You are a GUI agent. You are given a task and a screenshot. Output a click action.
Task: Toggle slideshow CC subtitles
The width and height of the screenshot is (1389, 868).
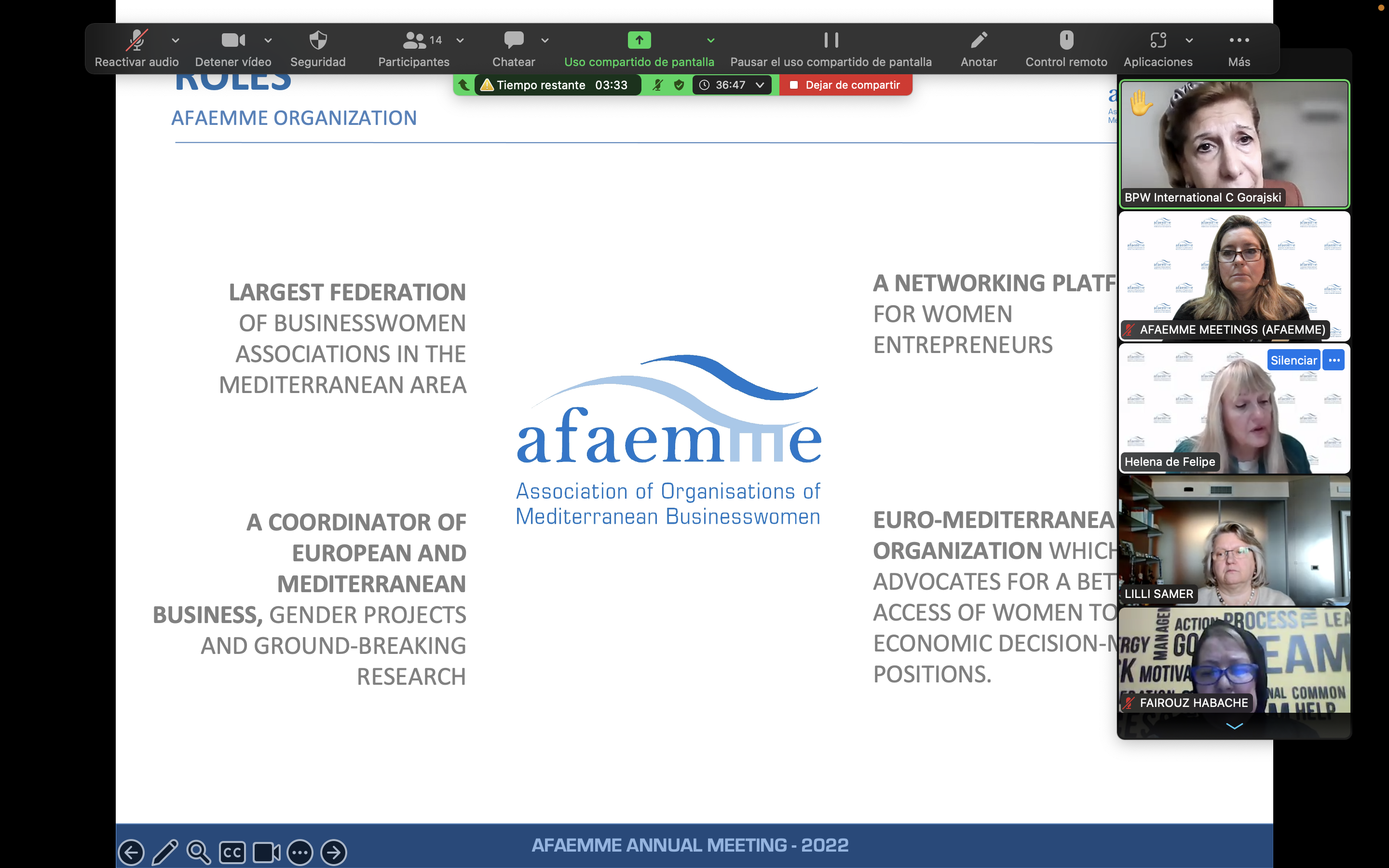[232, 853]
